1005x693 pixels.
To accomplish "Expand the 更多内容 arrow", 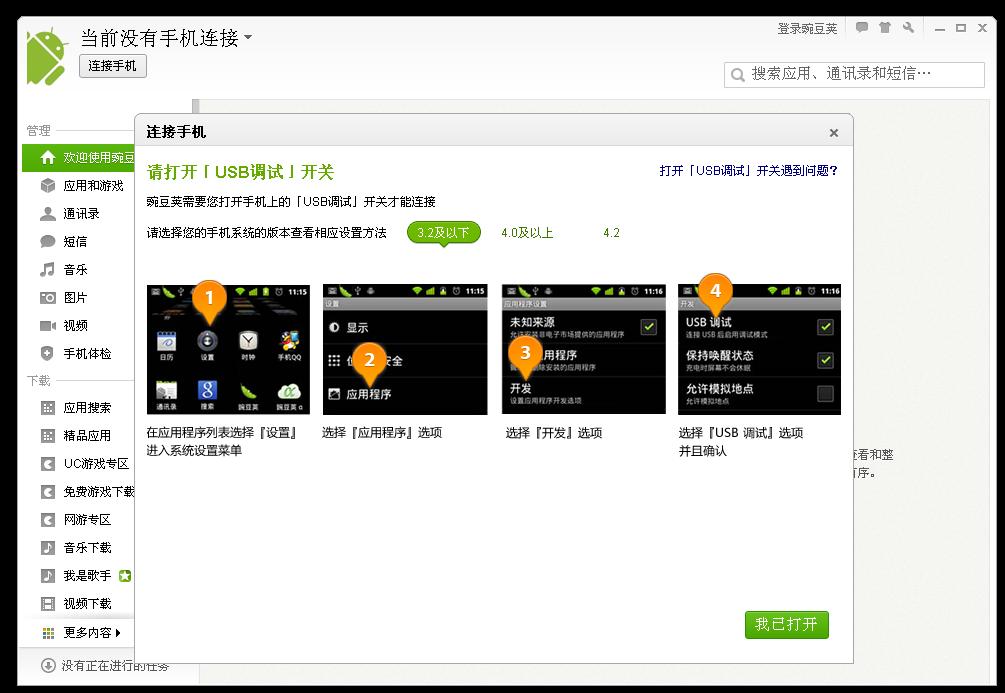I will pyautogui.click(x=118, y=633).
